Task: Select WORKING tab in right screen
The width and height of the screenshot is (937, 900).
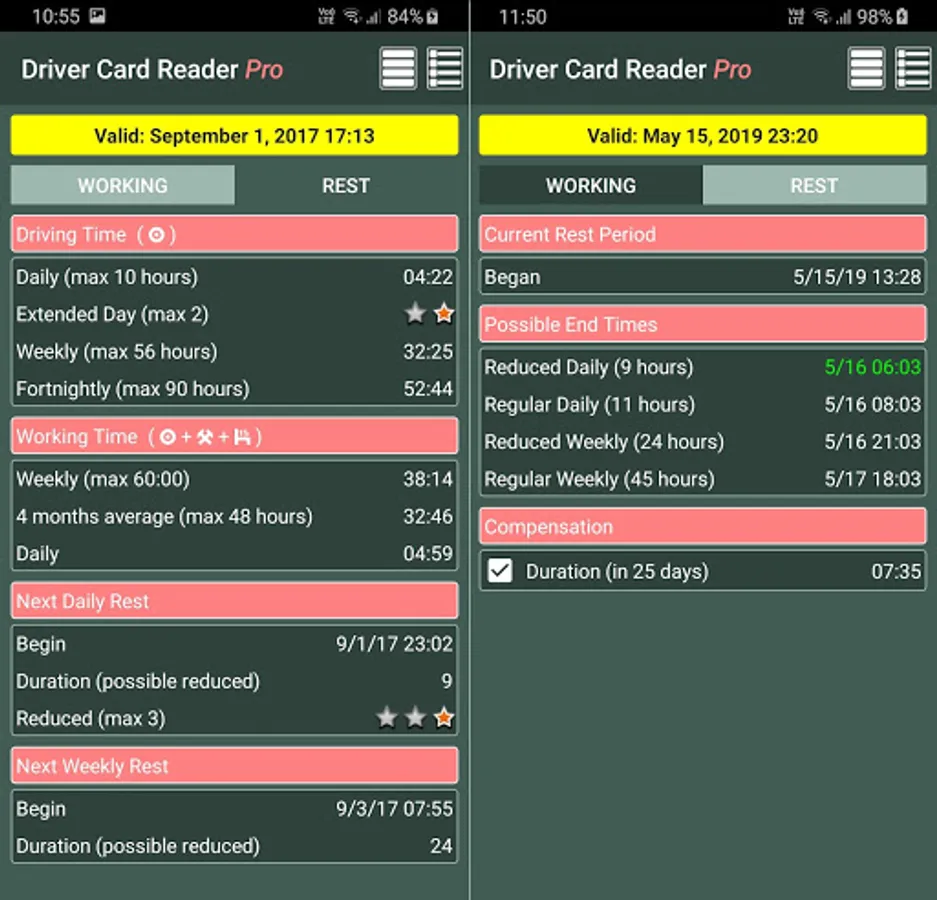Action: coord(590,185)
